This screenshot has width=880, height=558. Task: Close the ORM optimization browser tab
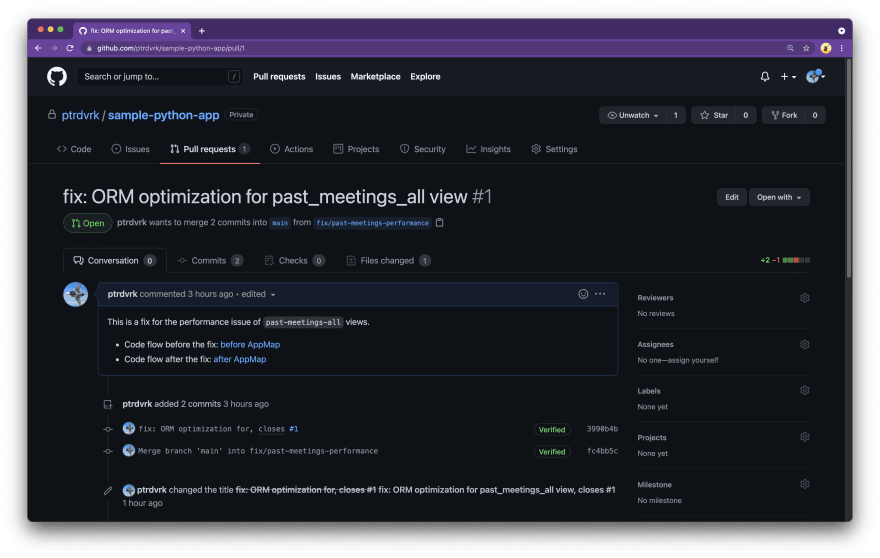click(x=183, y=31)
